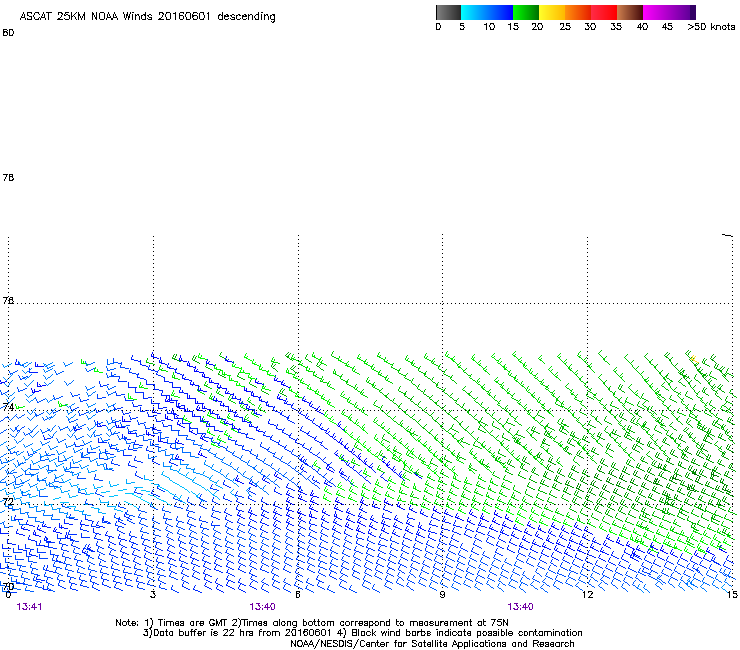Click the latitude label '80' on the left axis

coord(8,33)
